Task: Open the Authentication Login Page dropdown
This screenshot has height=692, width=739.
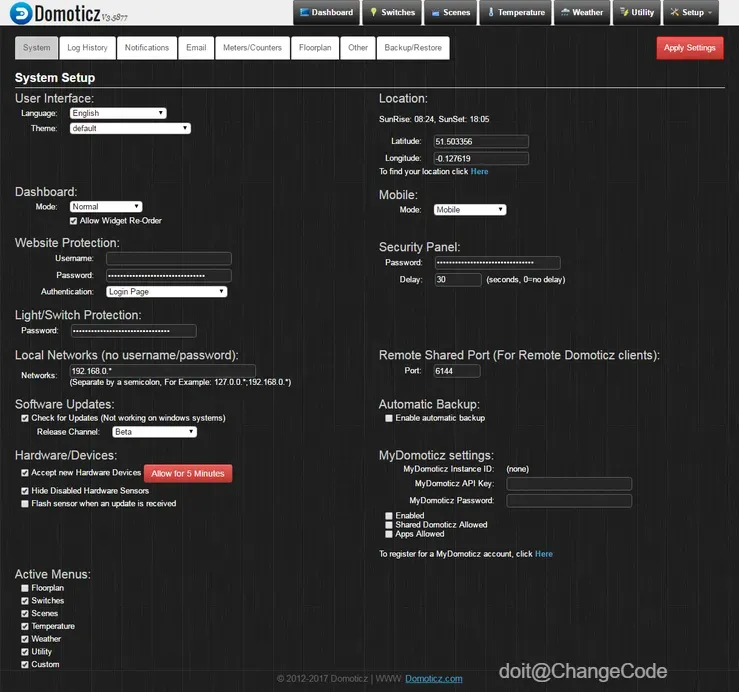Action: (x=166, y=292)
